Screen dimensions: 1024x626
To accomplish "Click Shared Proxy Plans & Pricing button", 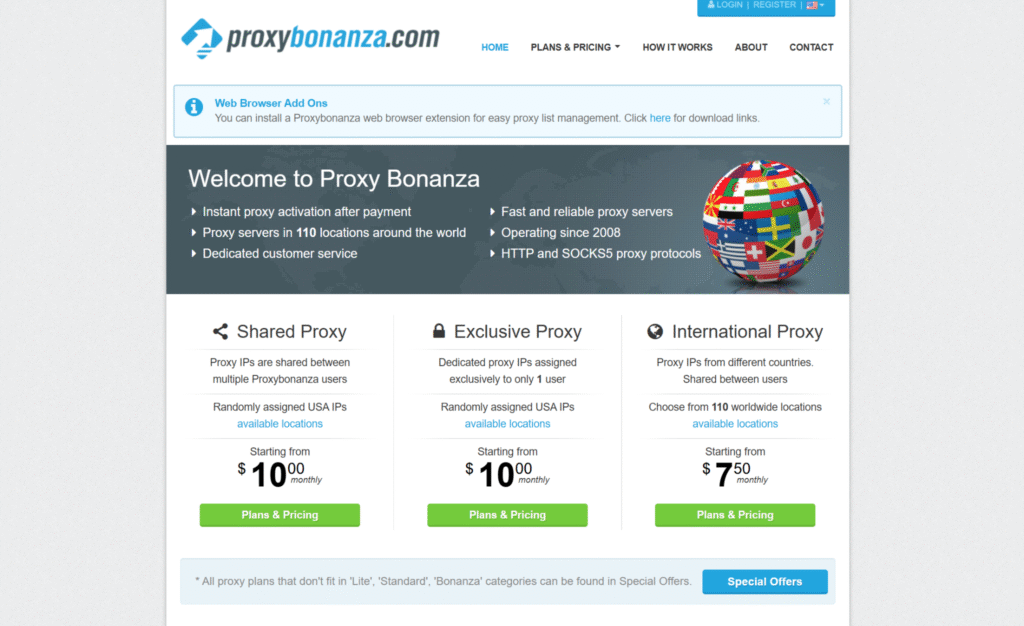I will click(x=280, y=515).
